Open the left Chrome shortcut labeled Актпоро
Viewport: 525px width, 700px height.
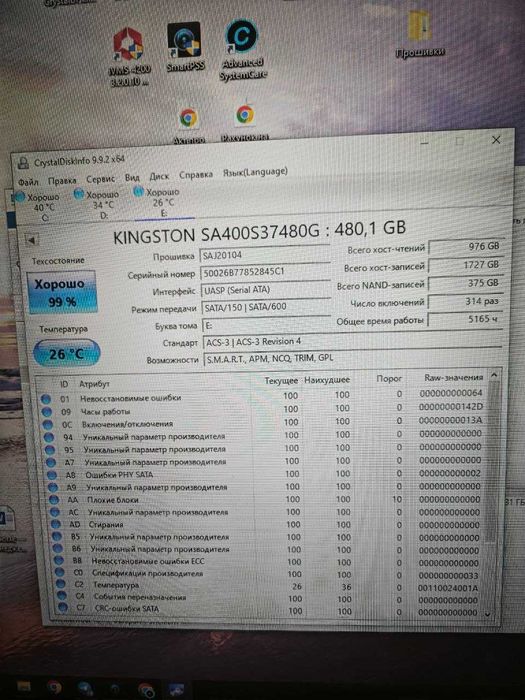click(x=188, y=127)
